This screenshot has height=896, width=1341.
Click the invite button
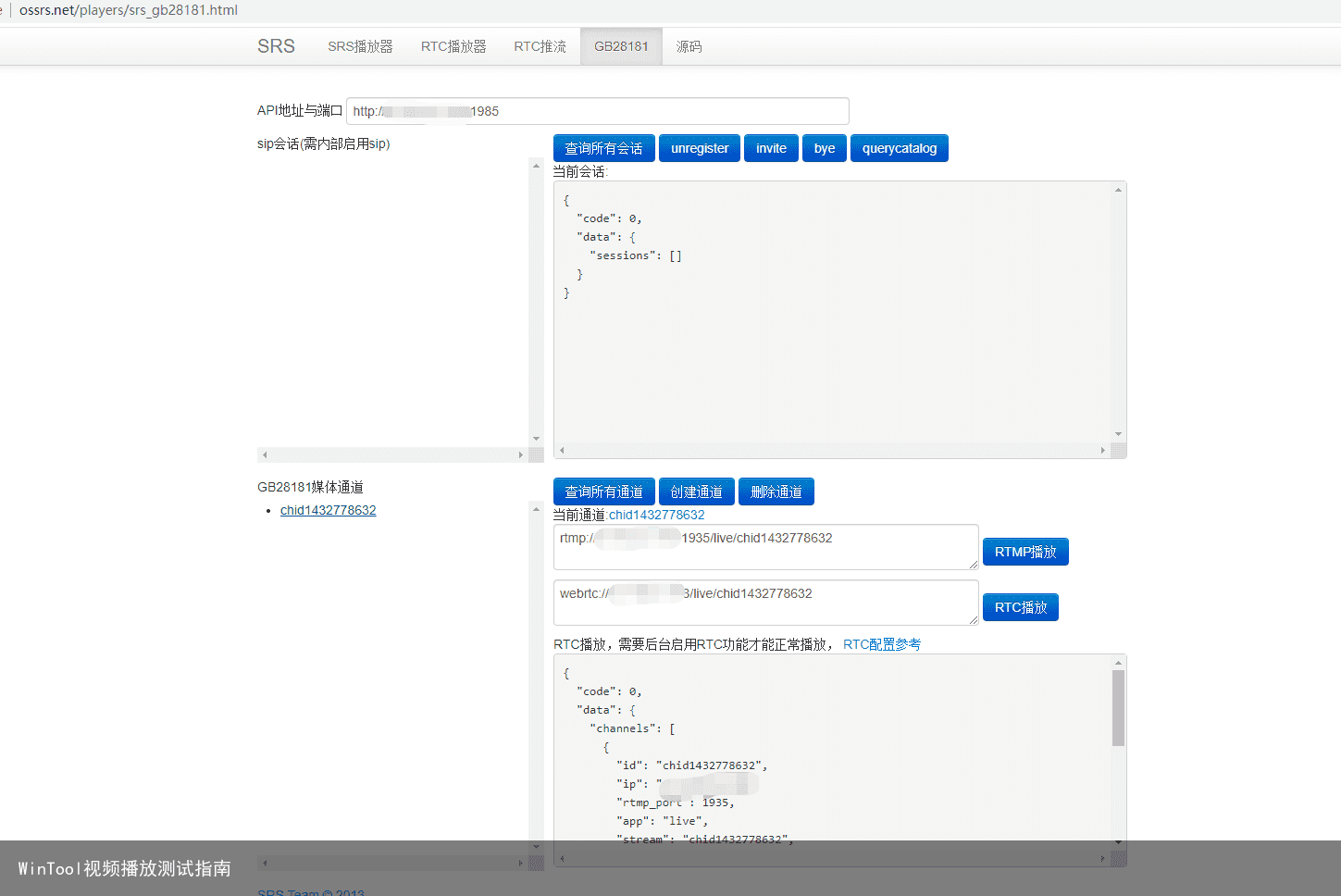[x=771, y=148]
